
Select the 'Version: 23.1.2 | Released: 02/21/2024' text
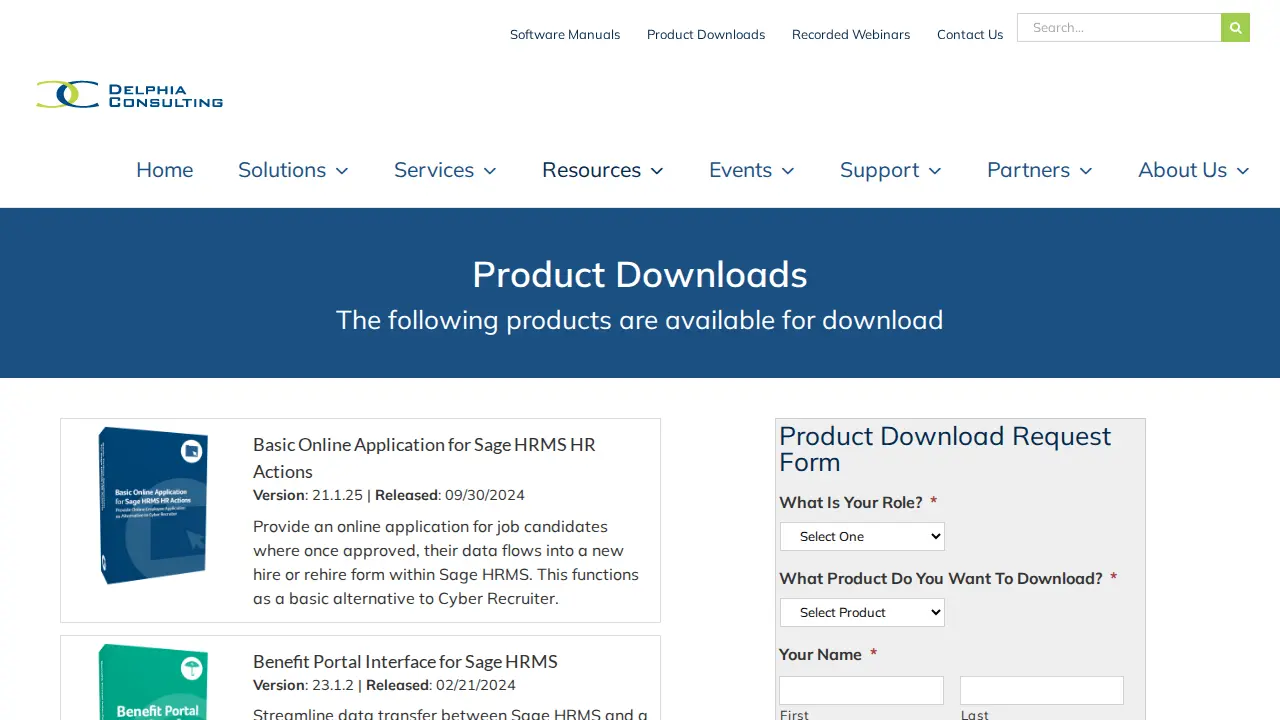[x=384, y=685]
